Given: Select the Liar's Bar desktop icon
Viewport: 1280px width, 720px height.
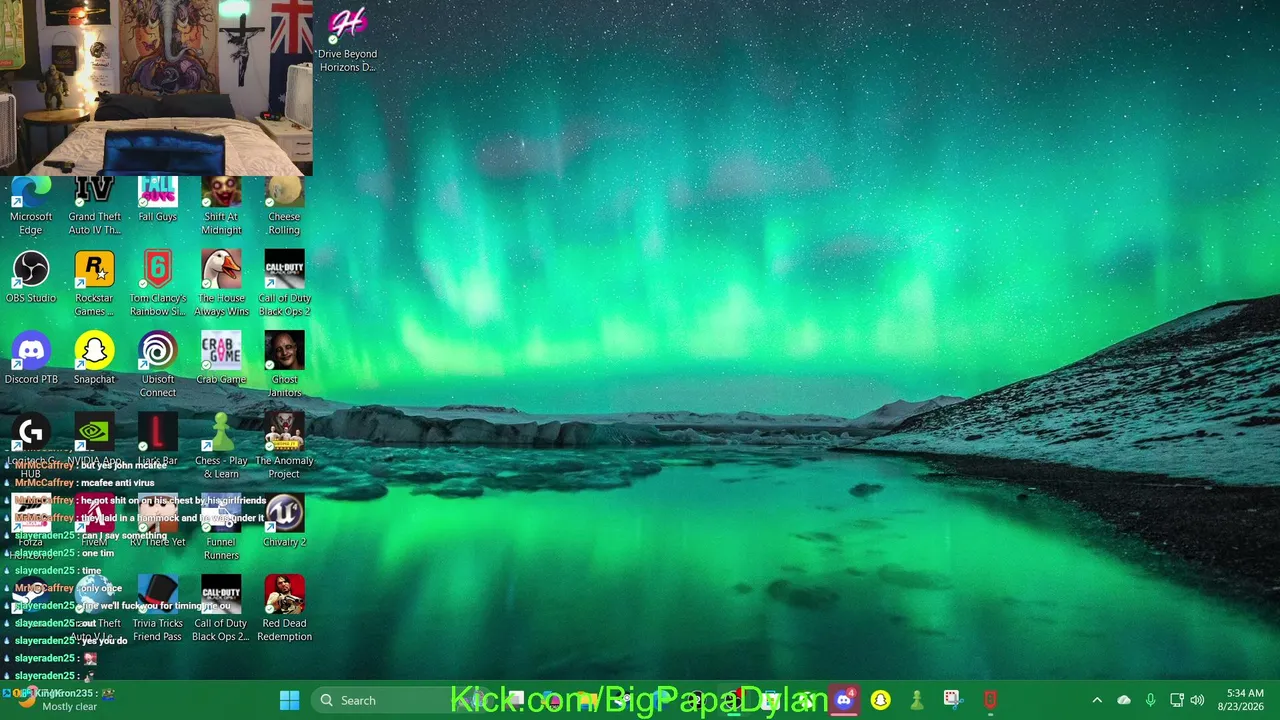Looking at the screenshot, I should click(x=157, y=440).
